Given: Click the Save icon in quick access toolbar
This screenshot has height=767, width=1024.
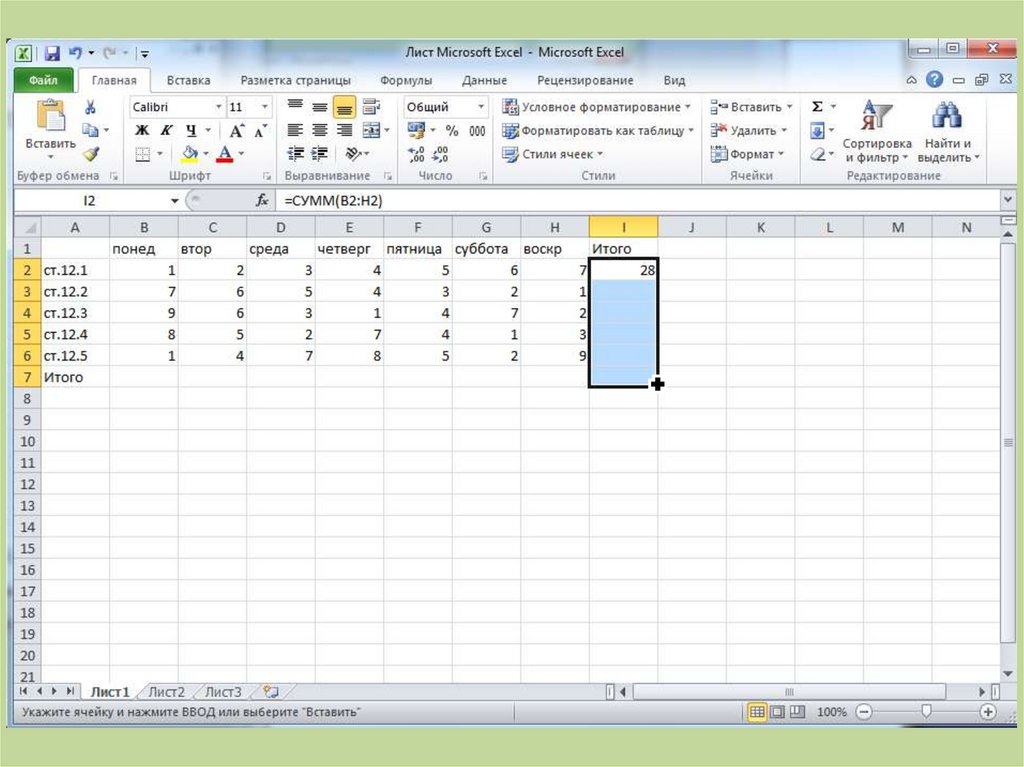Looking at the screenshot, I should coord(52,53).
